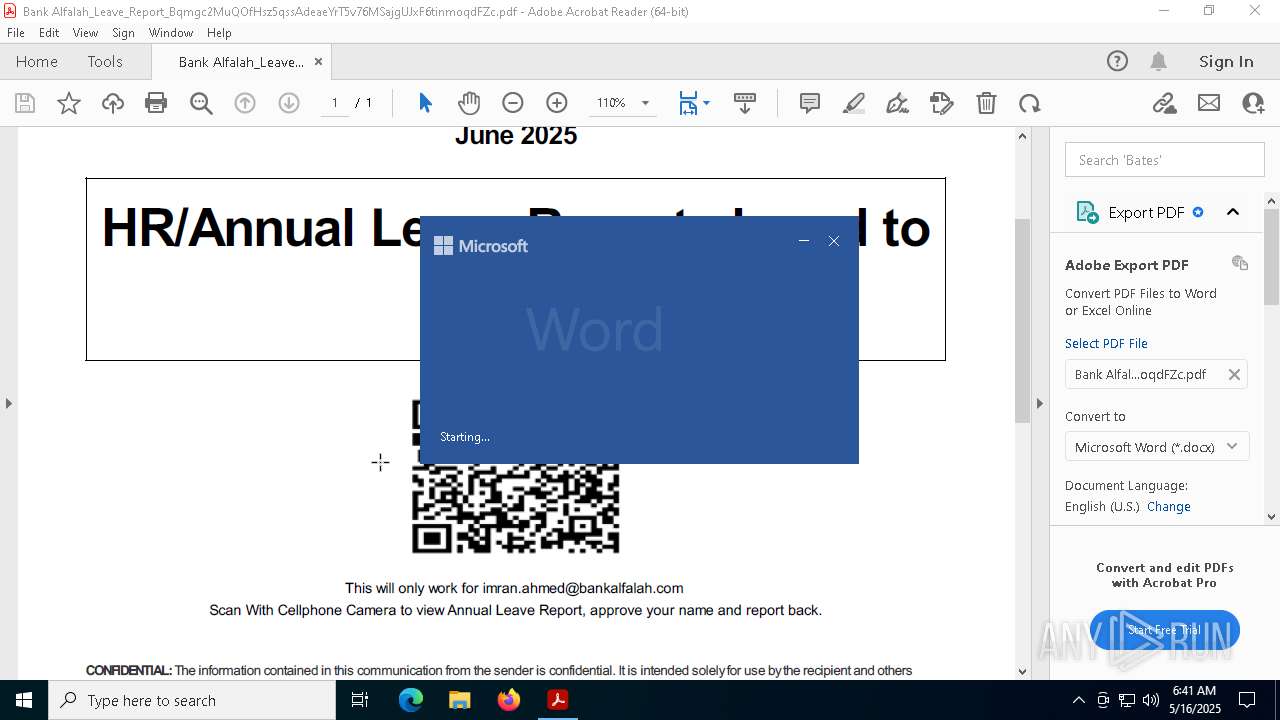Open the Convert to format dropdown
Image resolution: width=1280 pixels, height=720 pixels.
(x=1156, y=447)
